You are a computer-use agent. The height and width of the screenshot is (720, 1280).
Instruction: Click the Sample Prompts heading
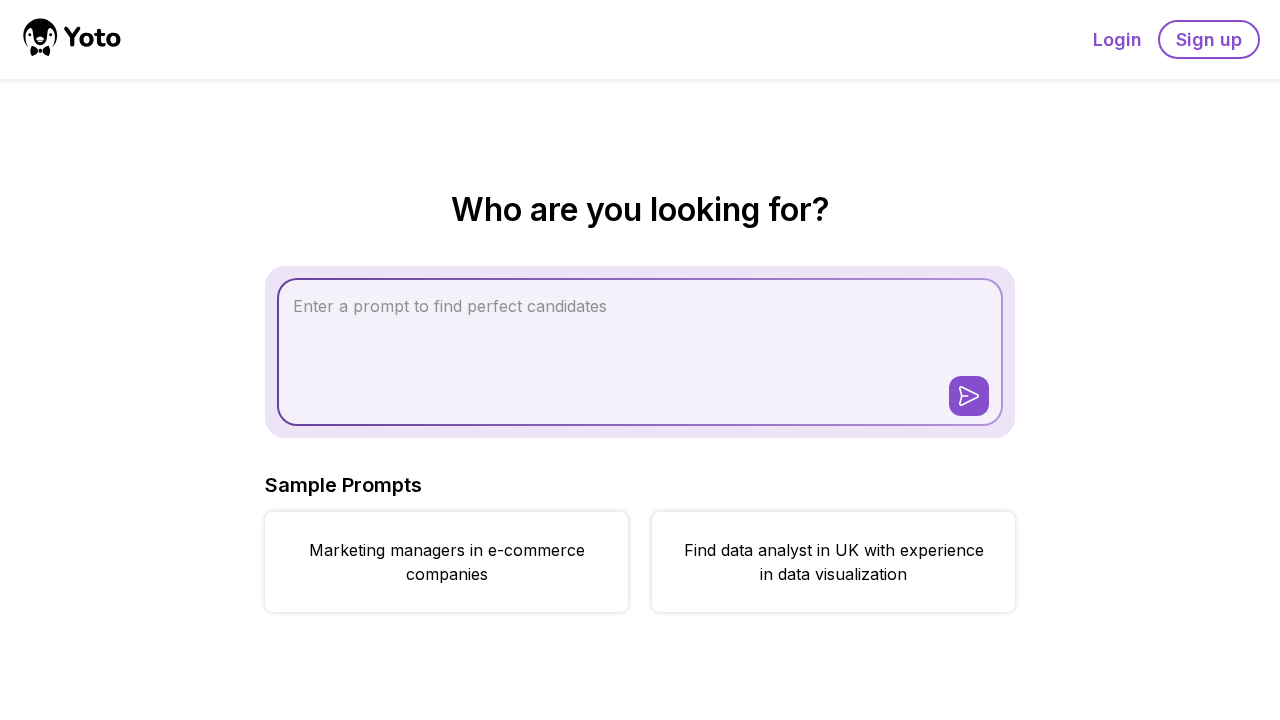coord(343,485)
